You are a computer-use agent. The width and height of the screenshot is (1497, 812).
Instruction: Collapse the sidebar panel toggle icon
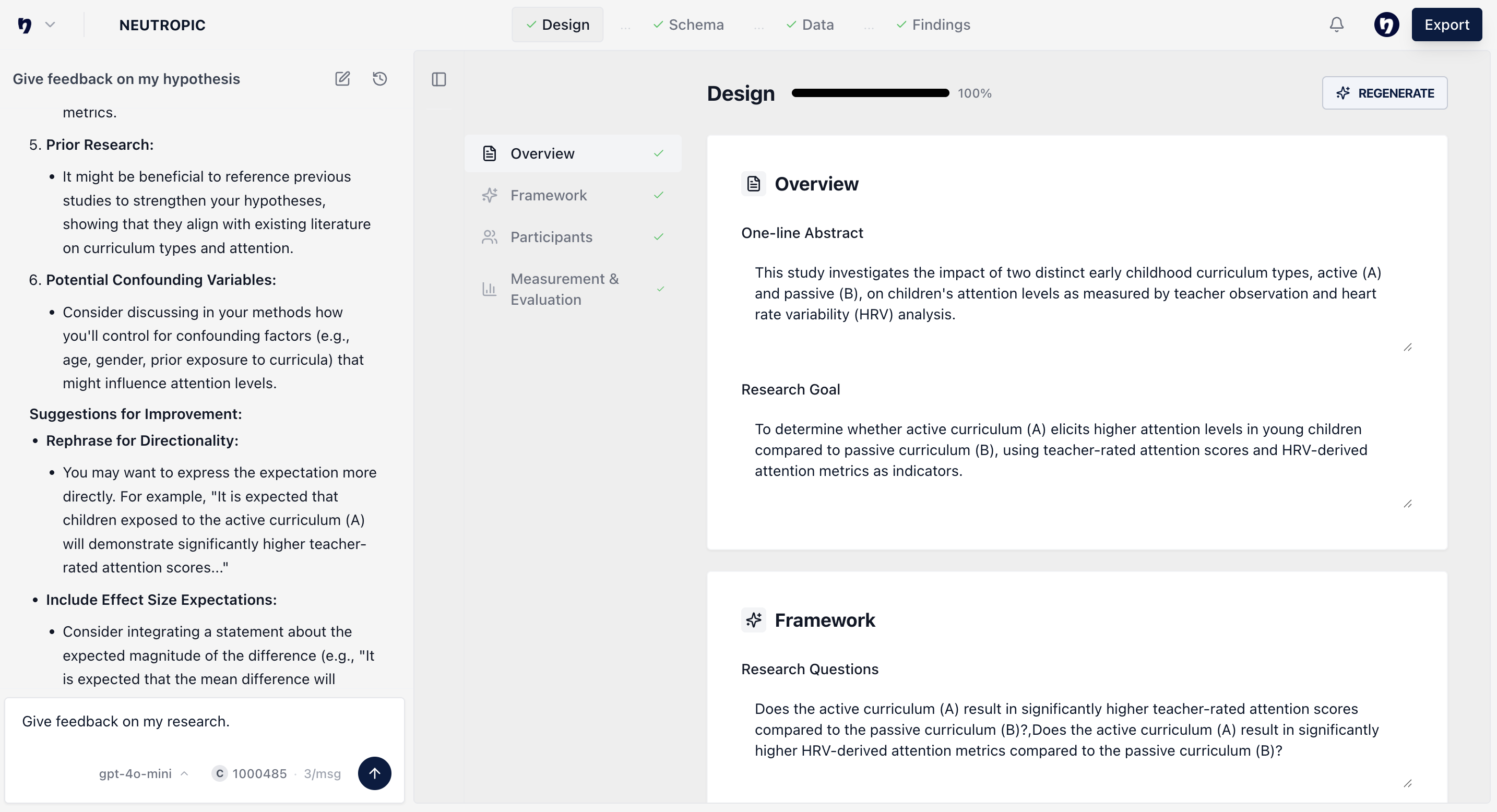coord(439,79)
